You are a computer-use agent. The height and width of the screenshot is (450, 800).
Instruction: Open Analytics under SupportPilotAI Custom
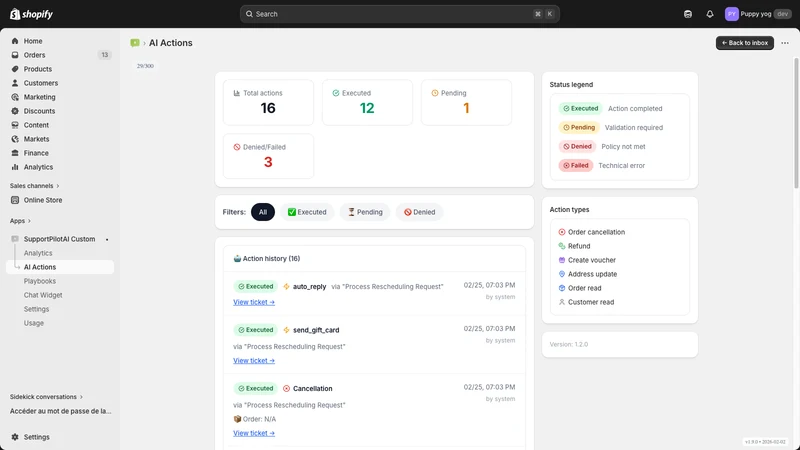point(38,253)
